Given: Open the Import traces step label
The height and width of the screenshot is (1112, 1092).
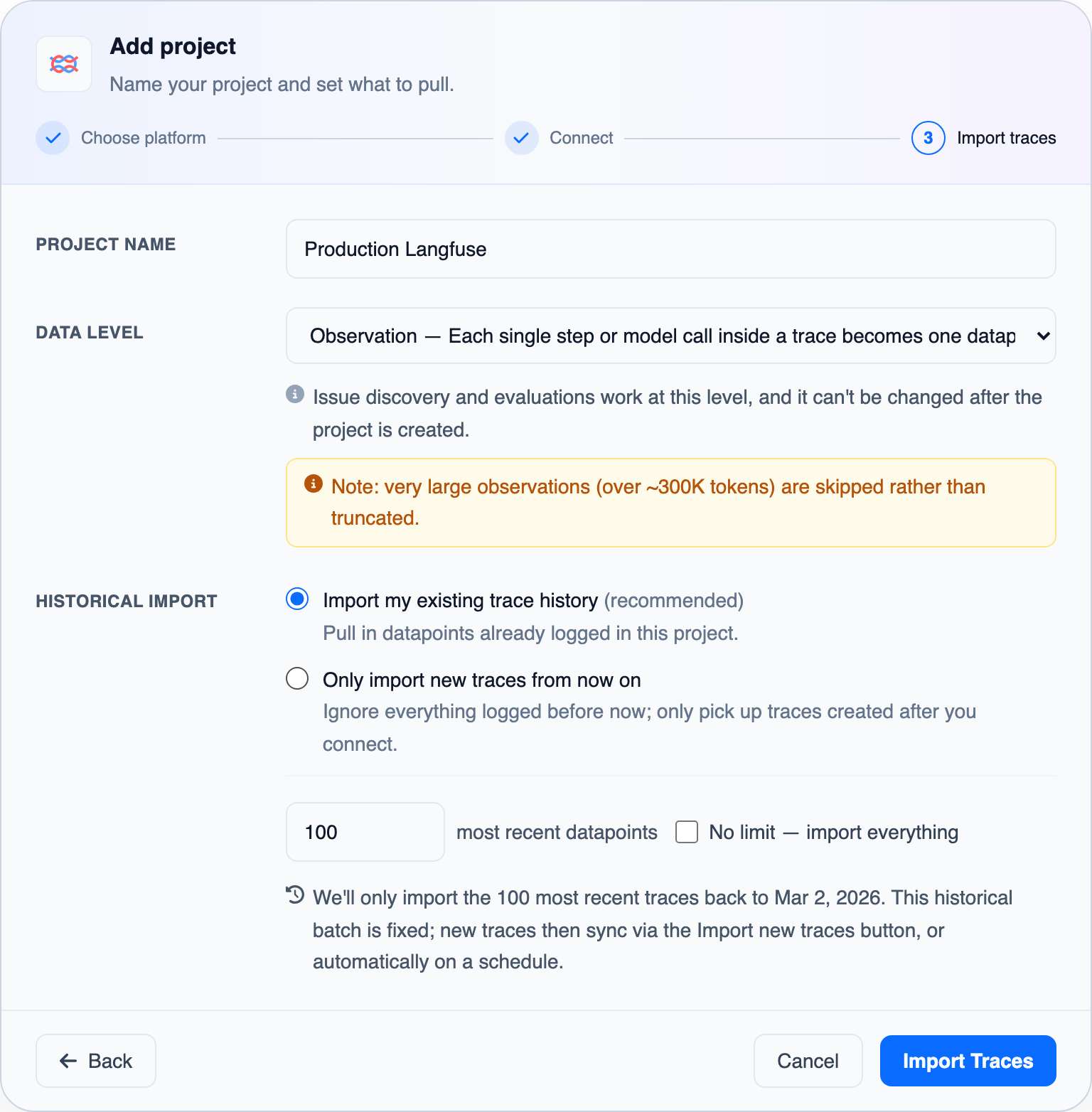Looking at the screenshot, I should pos(1007,138).
